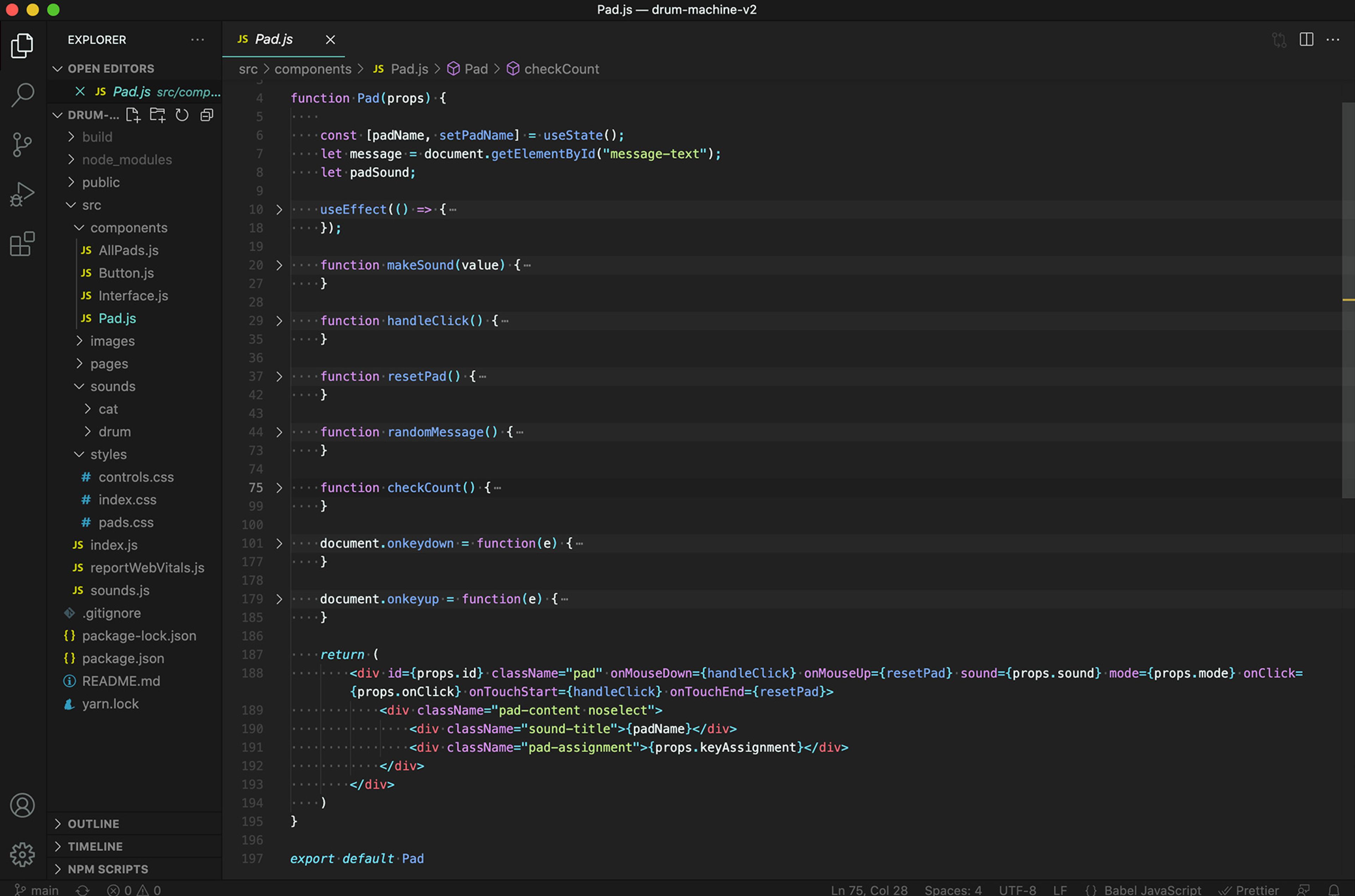Expand the node_modules folder
Viewport: 1355px width, 896px height.
tap(126, 160)
